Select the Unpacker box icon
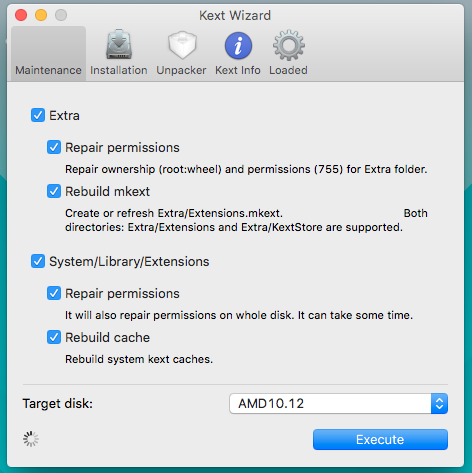 point(182,45)
